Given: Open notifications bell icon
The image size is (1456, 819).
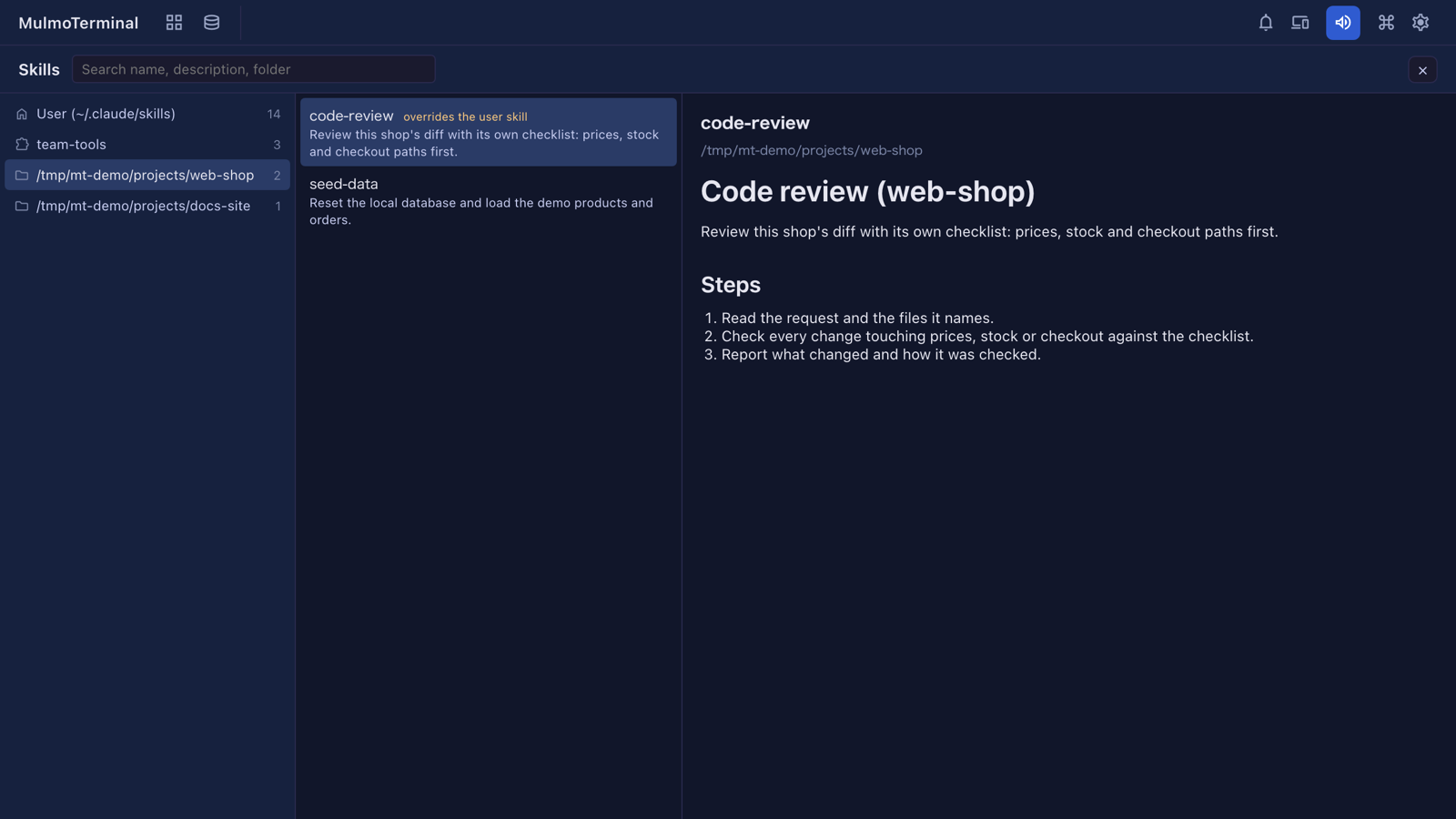Looking at the screenshot, I should point(1265,23).
